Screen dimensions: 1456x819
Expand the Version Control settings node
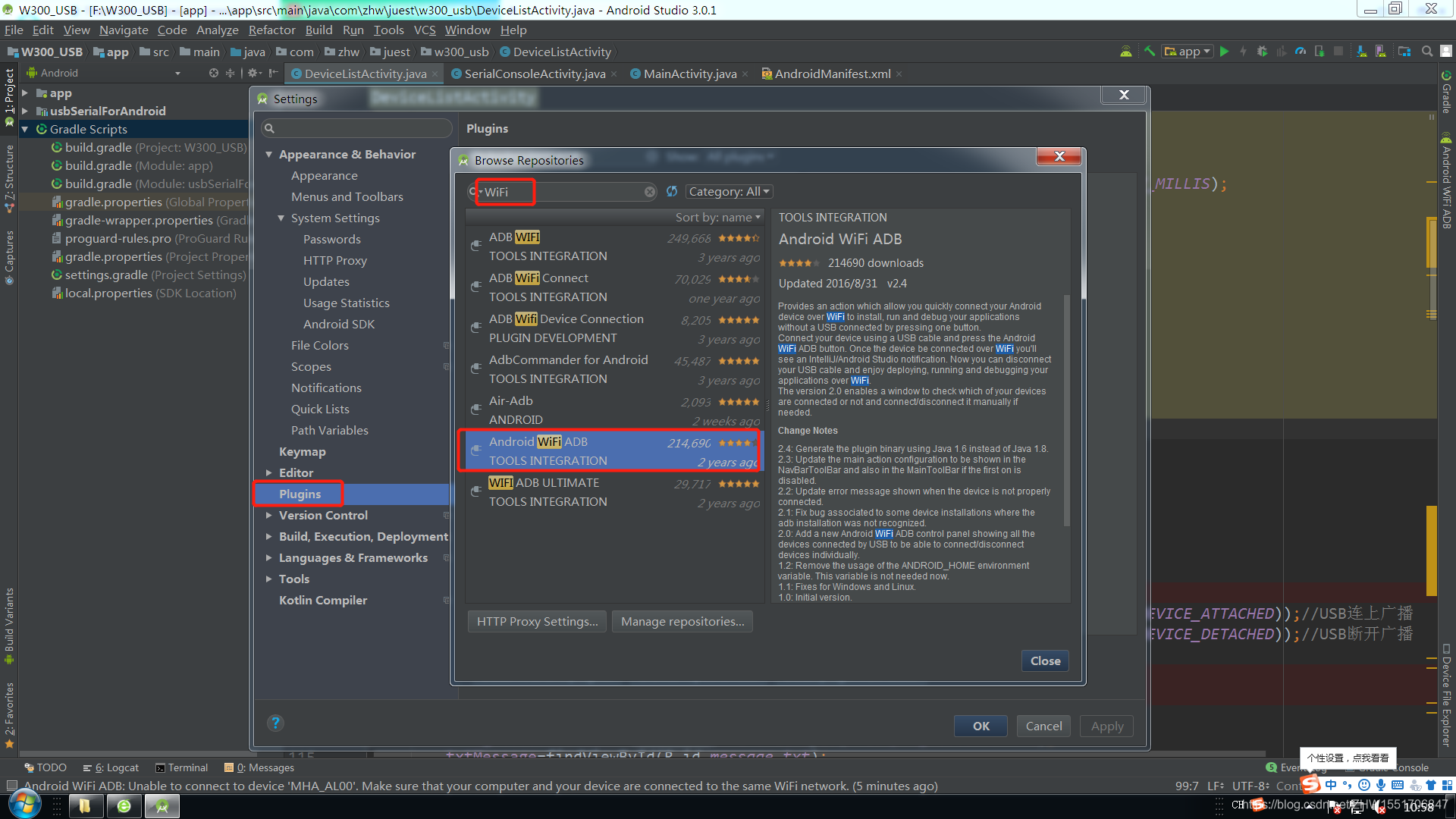coord(269,515)
